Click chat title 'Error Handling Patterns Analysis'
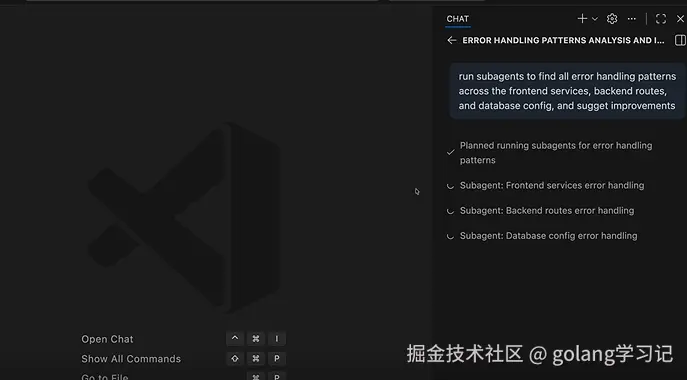The width and height of the screenshot is (687, 380). (x=563, y=40)
